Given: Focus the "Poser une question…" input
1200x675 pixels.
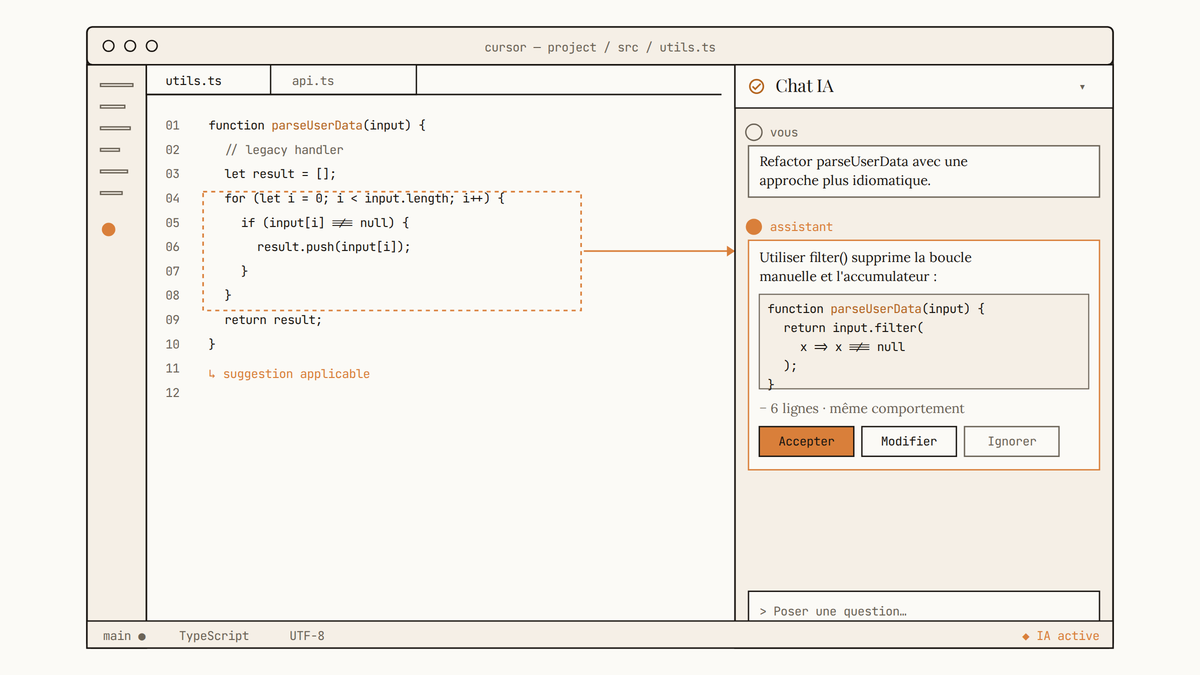Looking at the screenshot, I should 924,606.
